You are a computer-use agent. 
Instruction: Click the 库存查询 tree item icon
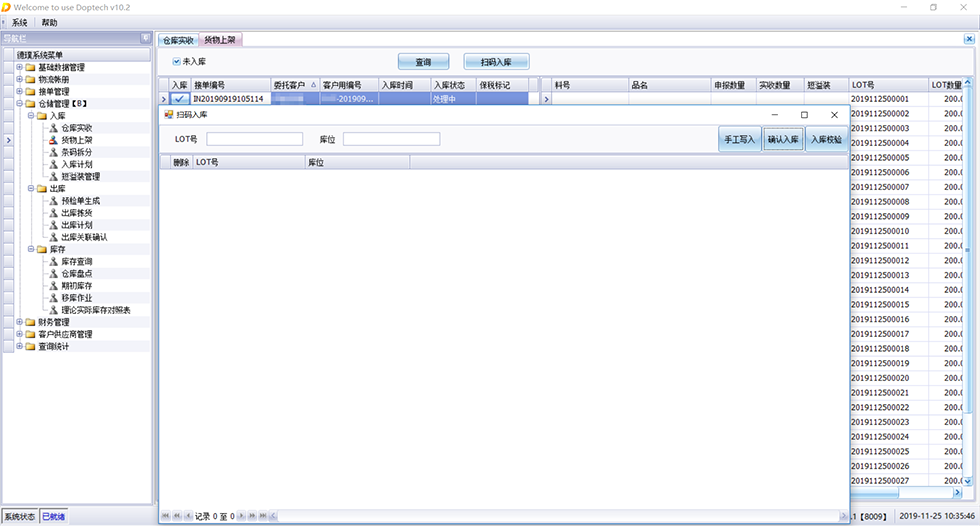[54, 262]
